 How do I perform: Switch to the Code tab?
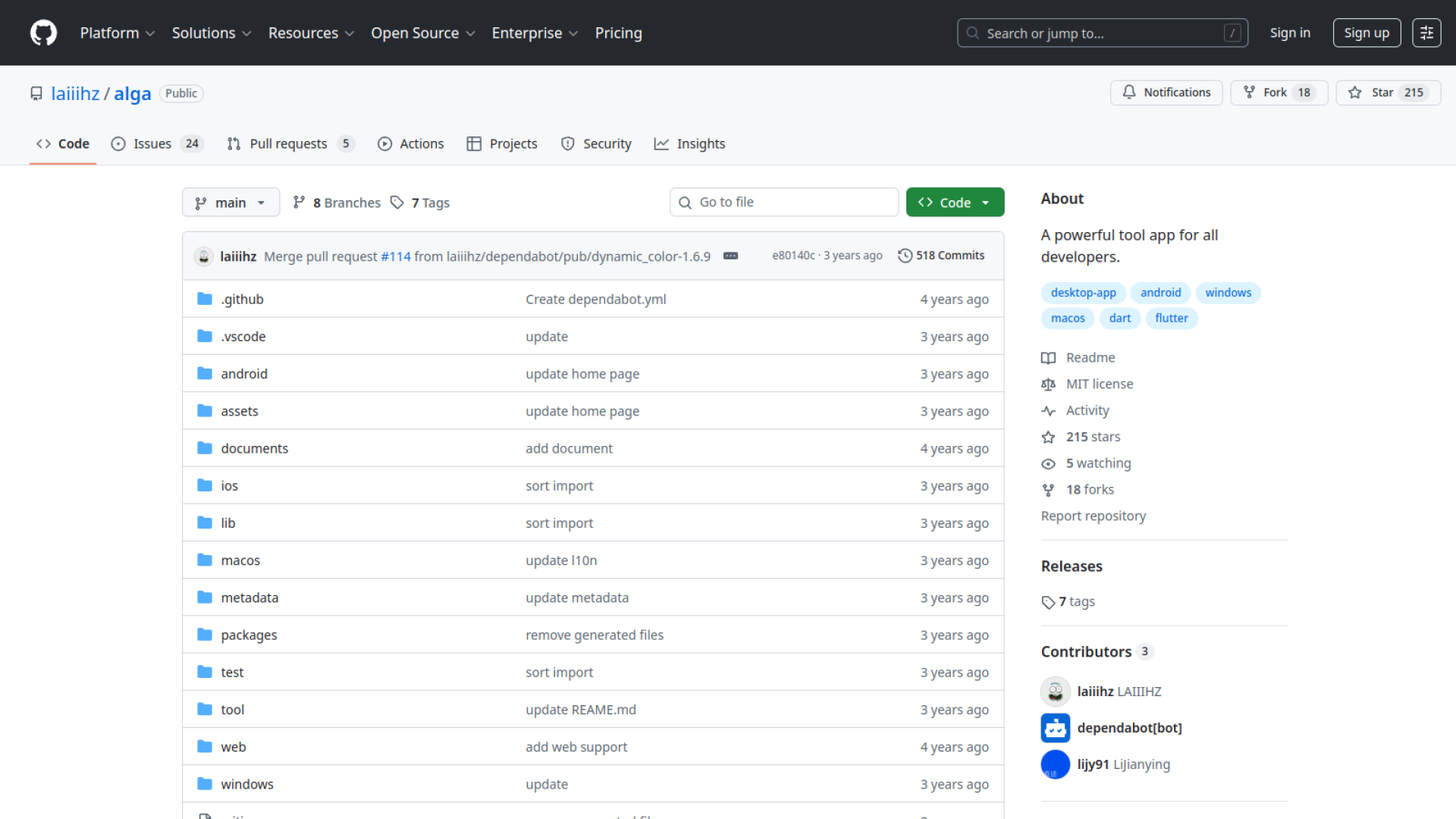(x=63, y=144)
